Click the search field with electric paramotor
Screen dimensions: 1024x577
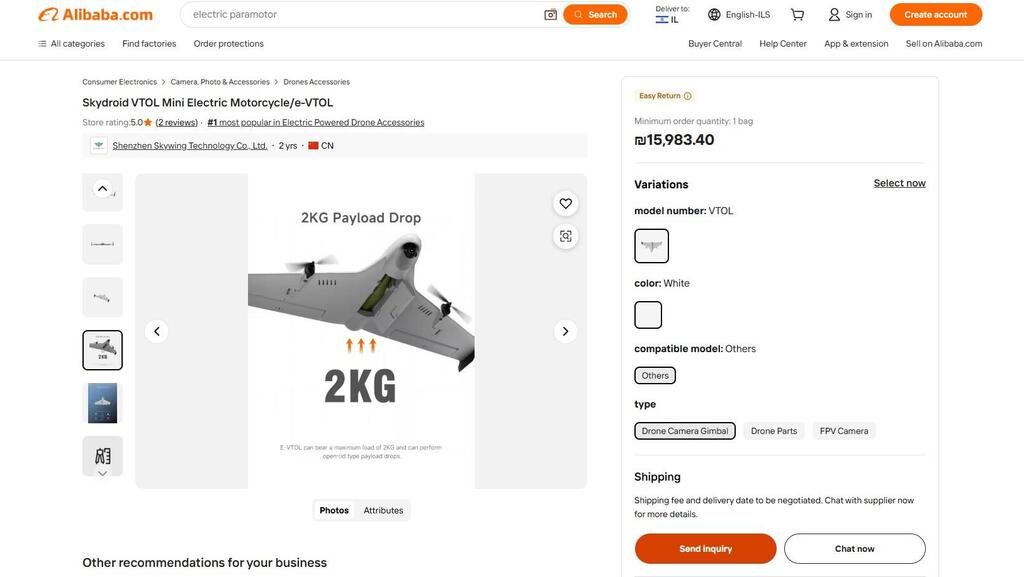(360, 15)
